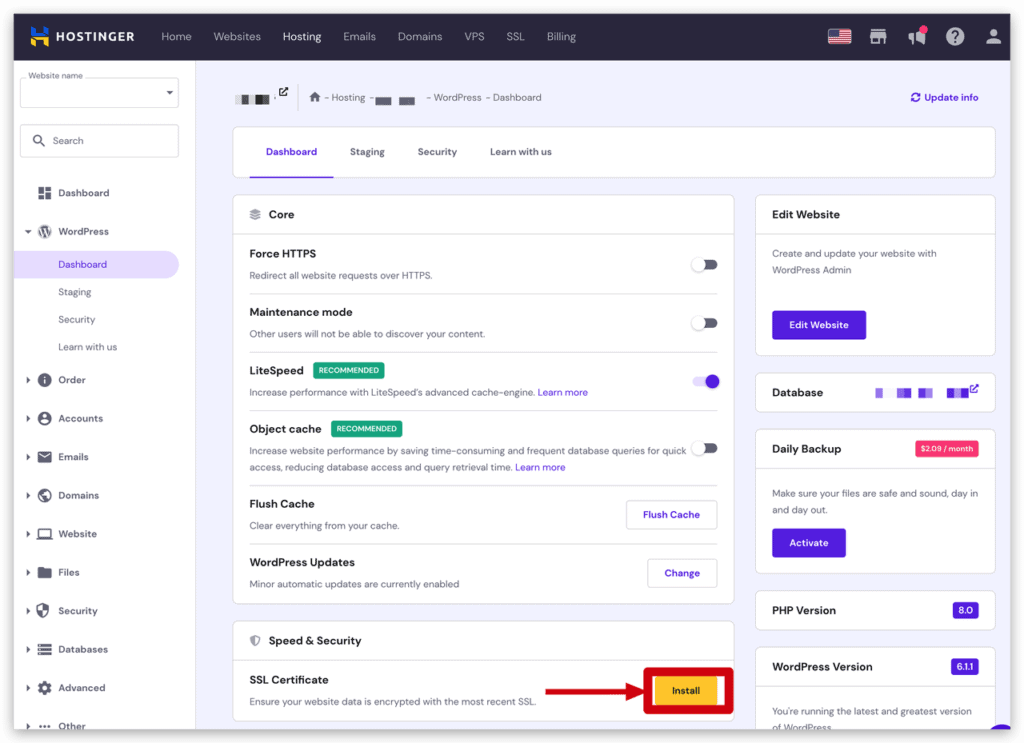
Task: Open the Website name dropdown
Action: [x=99, y=93]
